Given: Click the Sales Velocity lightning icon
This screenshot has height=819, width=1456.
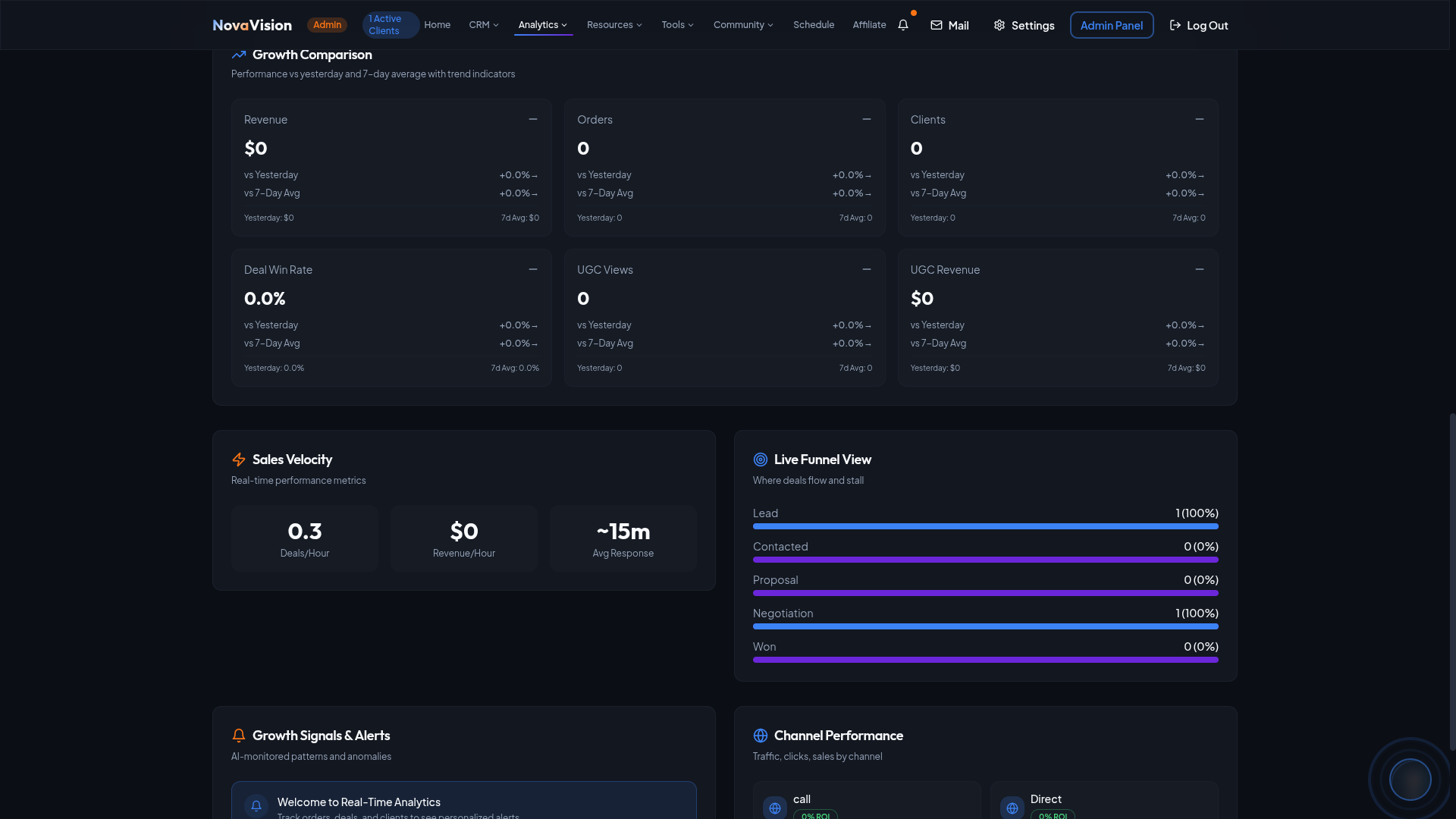Looking at the screenshot, I should tap(239, 460).
